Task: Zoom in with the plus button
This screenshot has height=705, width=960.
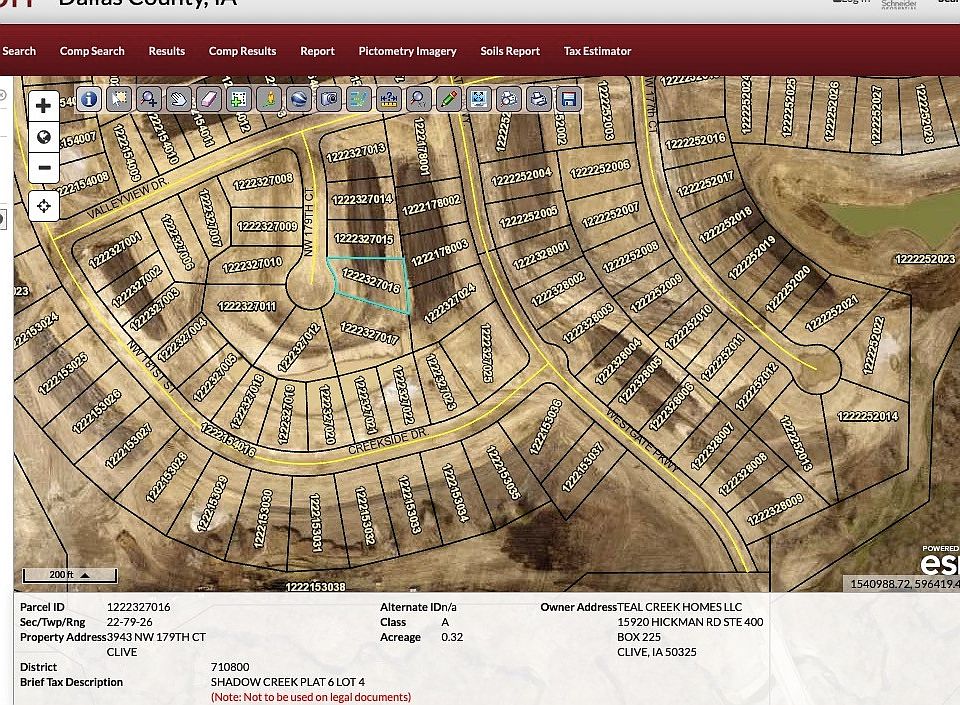Action: [x=44, y=106]
